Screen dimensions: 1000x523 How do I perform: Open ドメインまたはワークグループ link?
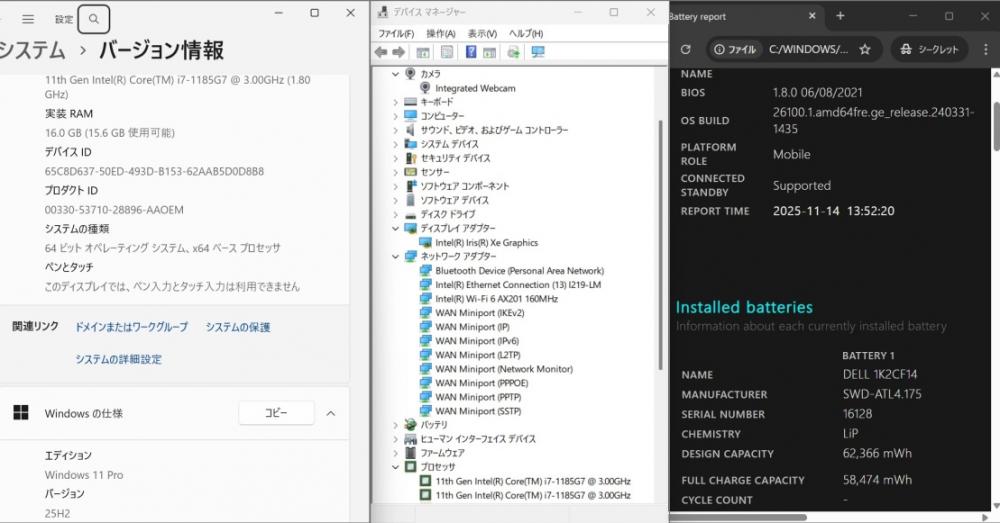pos(131,327)
